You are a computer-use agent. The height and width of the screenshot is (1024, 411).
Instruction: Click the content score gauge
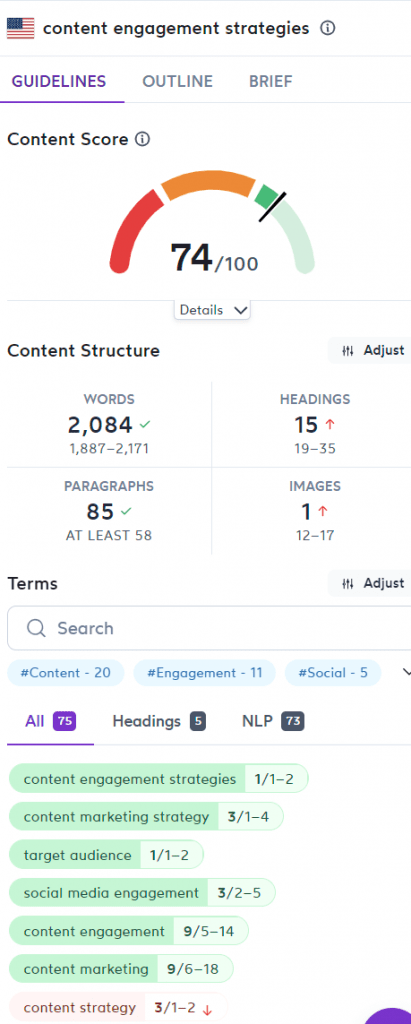click(212, 222)
